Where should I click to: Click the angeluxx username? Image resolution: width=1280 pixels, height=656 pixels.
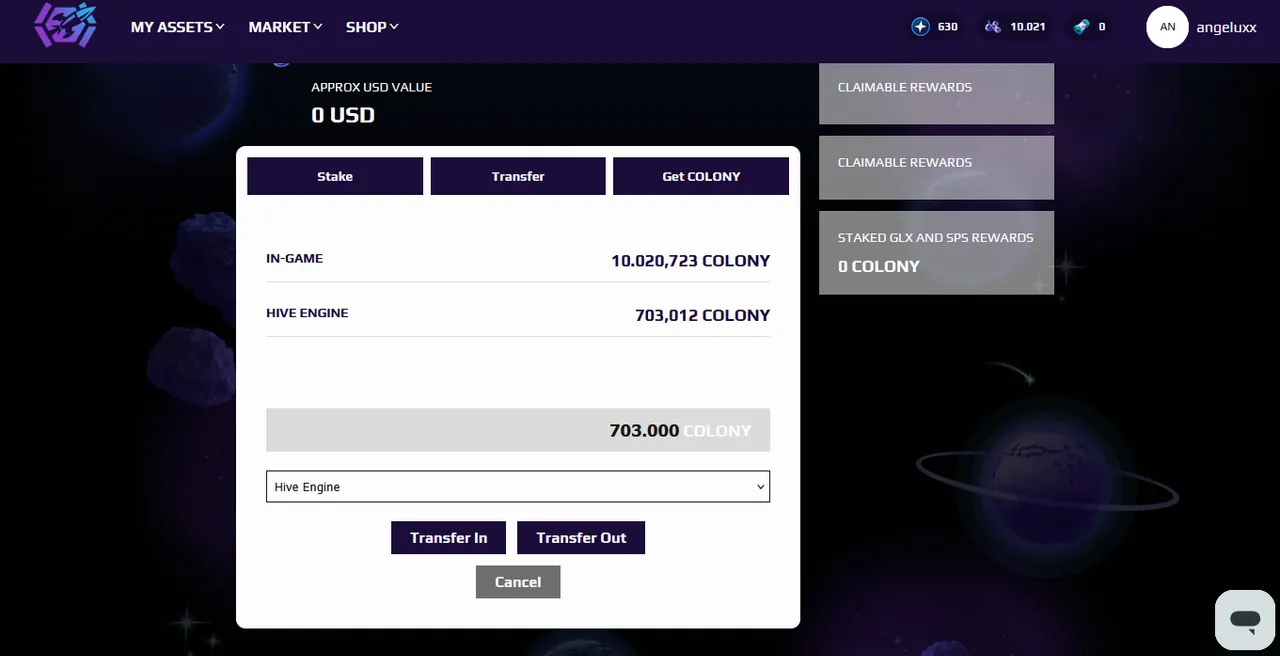pos(1226,27)
